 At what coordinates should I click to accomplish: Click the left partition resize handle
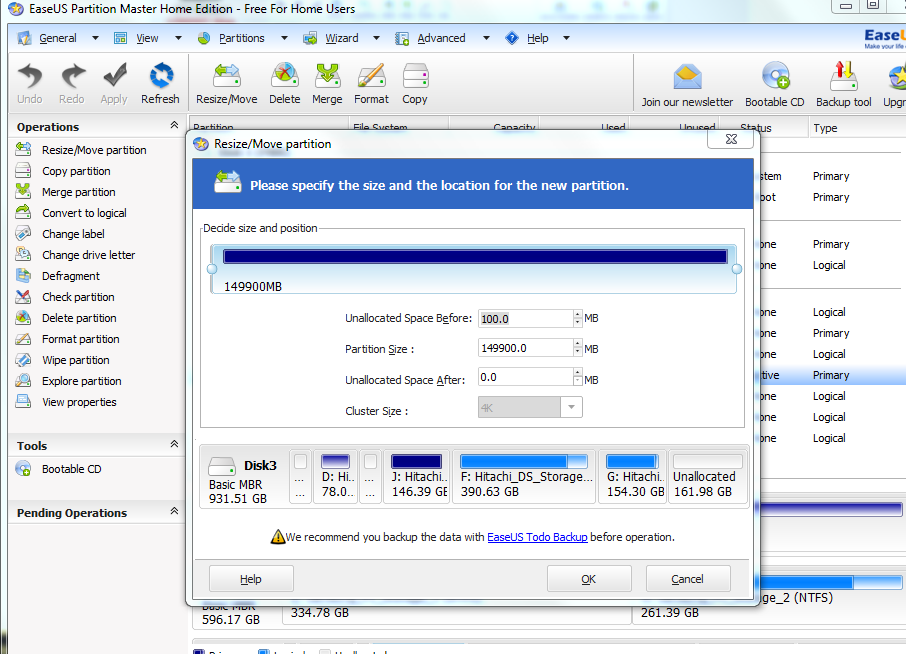(x=212, y=269)
